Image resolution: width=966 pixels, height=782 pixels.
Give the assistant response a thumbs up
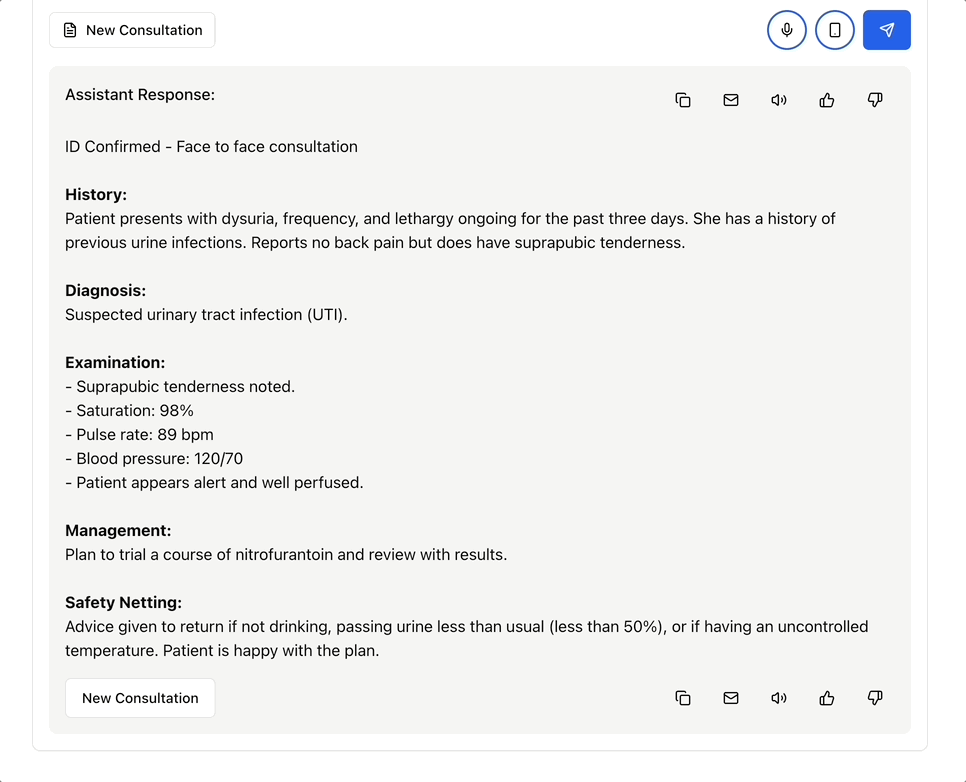[x=827, y=99]
